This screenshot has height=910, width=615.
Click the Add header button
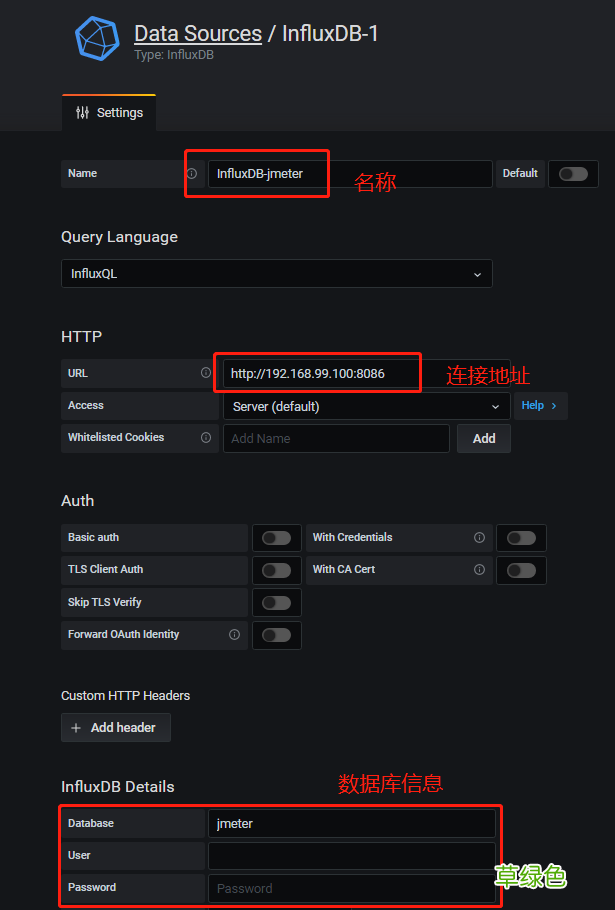(x=115, y=727)
